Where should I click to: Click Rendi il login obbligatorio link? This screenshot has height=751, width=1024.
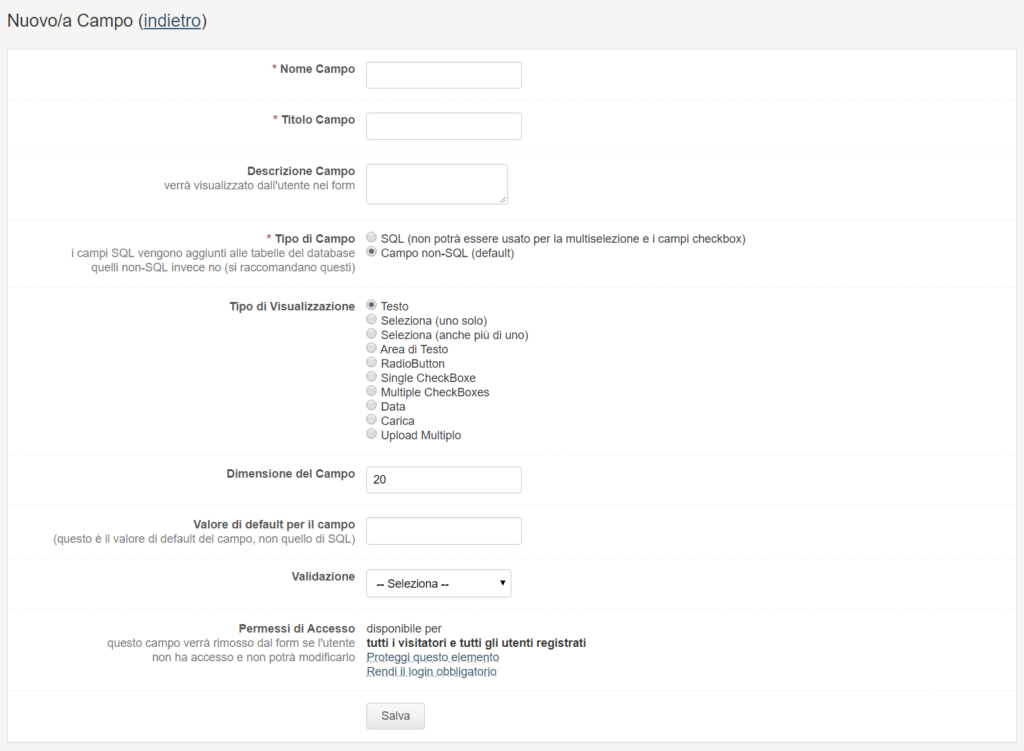[x=431, y=672]
